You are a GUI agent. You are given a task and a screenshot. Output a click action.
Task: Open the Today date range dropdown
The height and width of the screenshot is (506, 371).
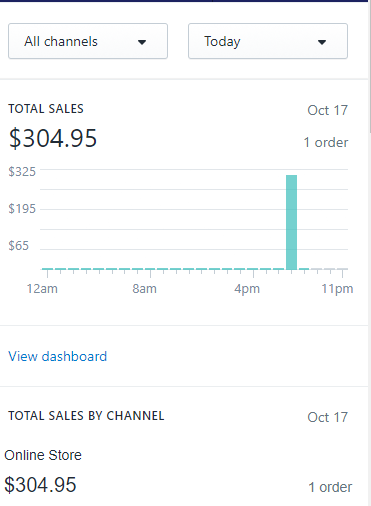pos(268,41)
